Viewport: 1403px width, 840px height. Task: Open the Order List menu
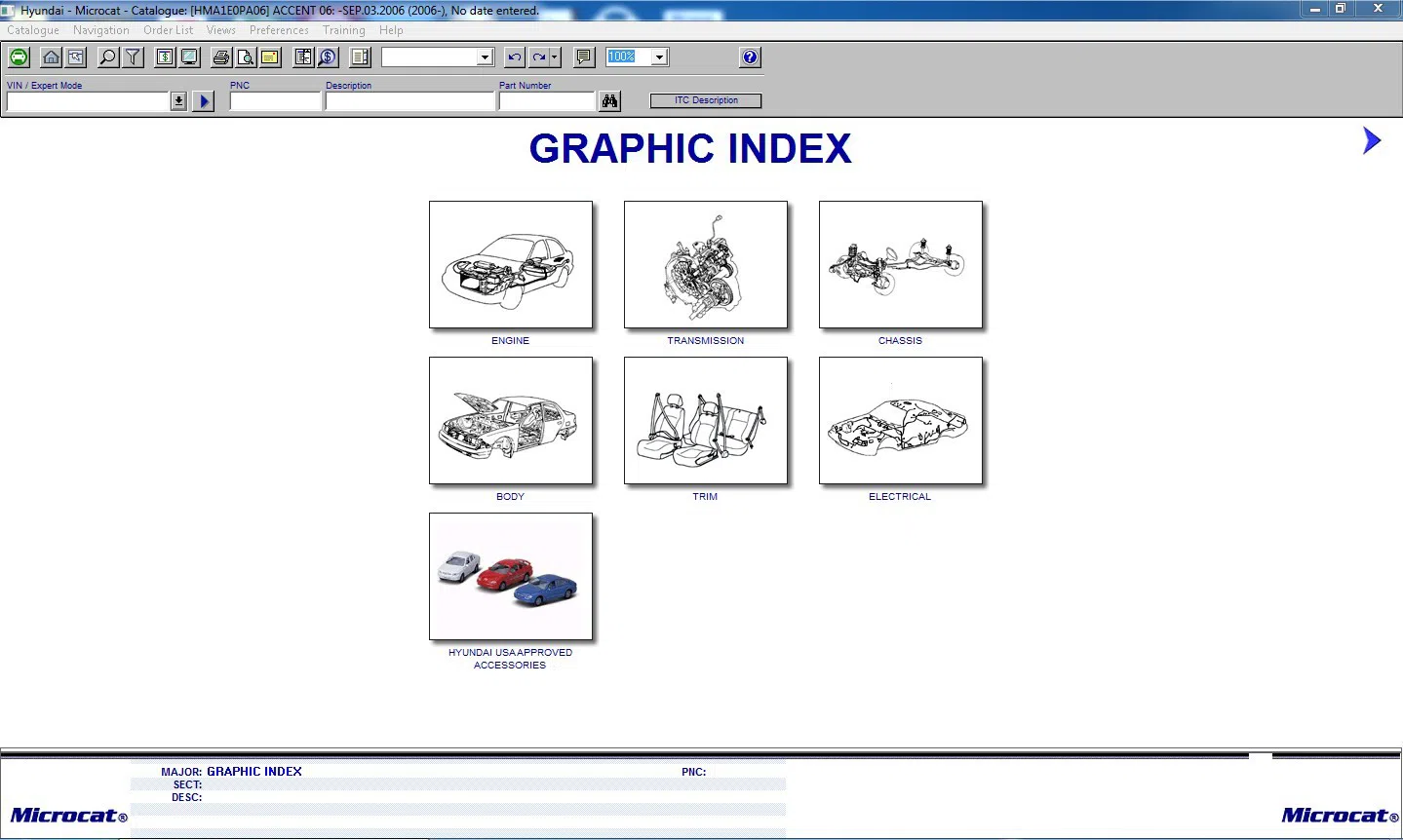coord(169,30)
